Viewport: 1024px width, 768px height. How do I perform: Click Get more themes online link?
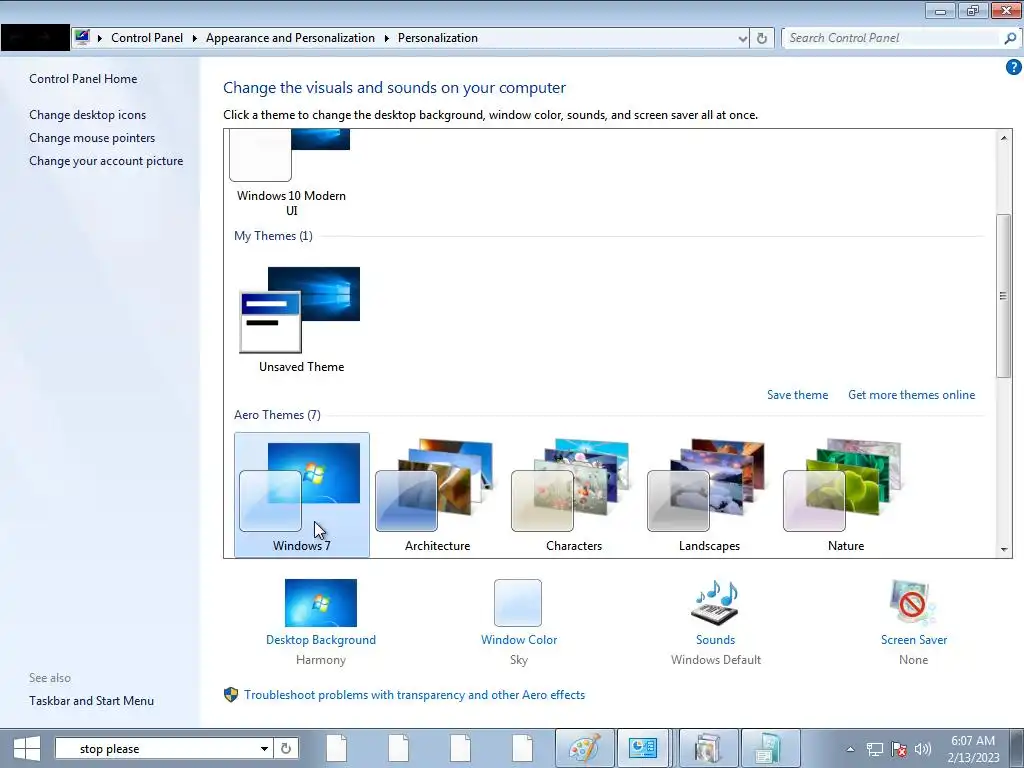click(911, 395)
